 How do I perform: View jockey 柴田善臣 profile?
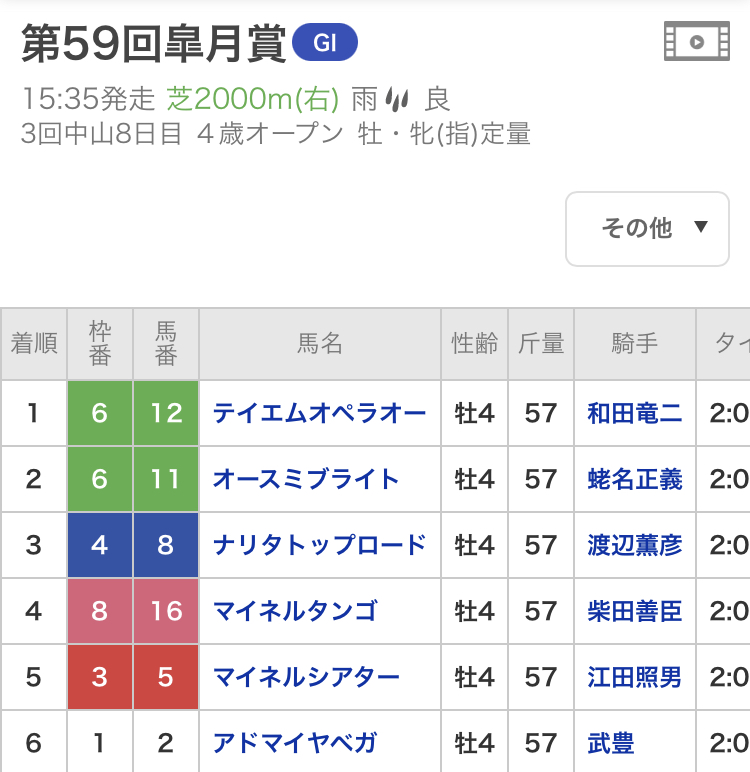635,611
